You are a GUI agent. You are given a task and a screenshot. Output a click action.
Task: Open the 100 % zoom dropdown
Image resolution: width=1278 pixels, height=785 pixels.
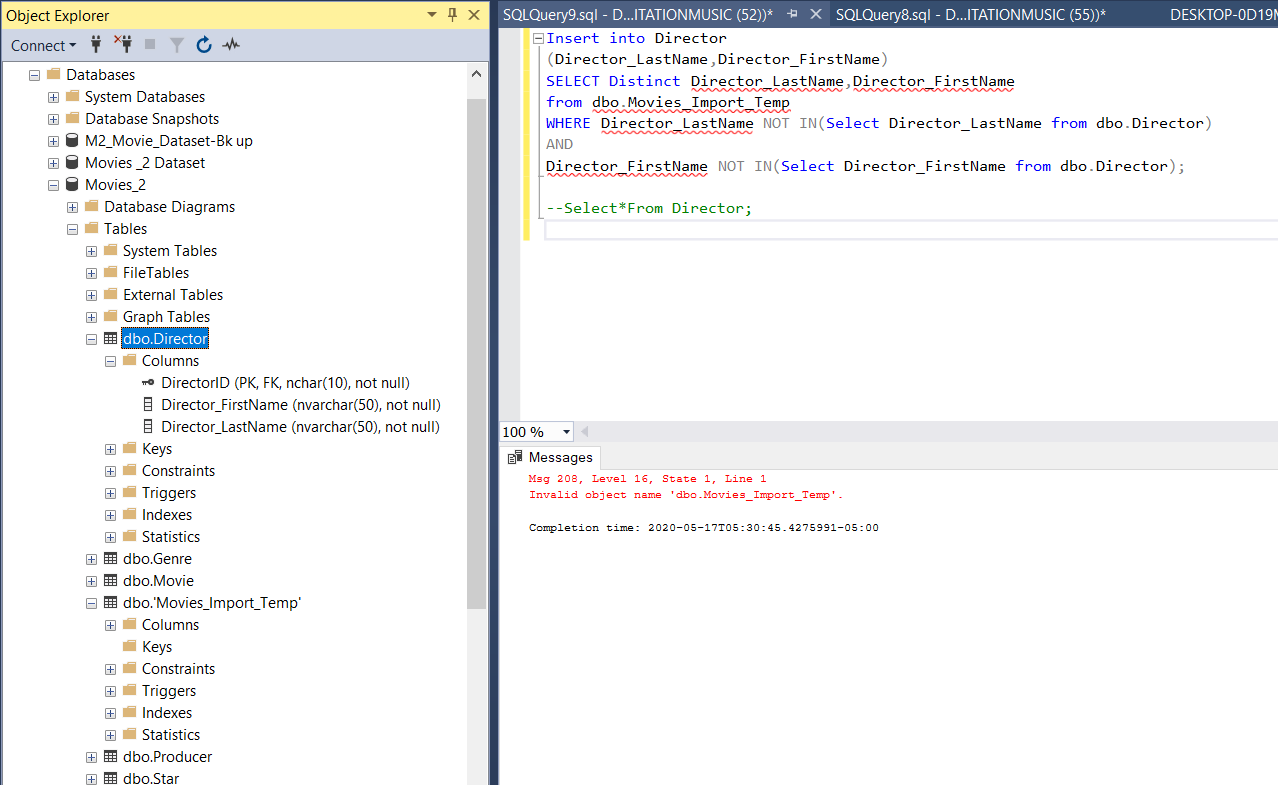click(567, 432)
